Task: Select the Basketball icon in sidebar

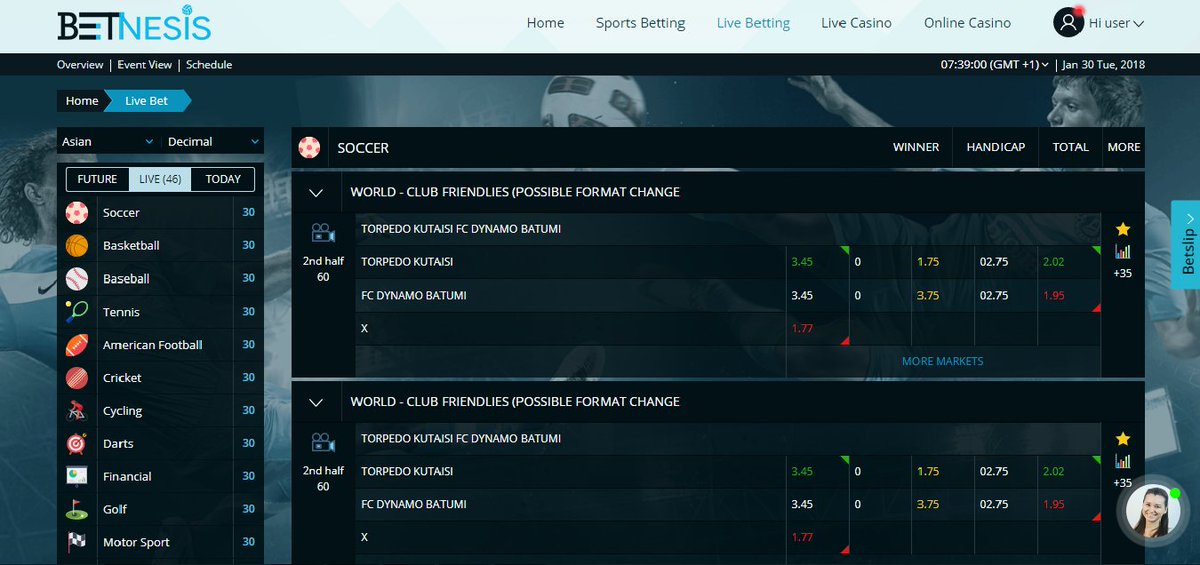Action: 77,245
